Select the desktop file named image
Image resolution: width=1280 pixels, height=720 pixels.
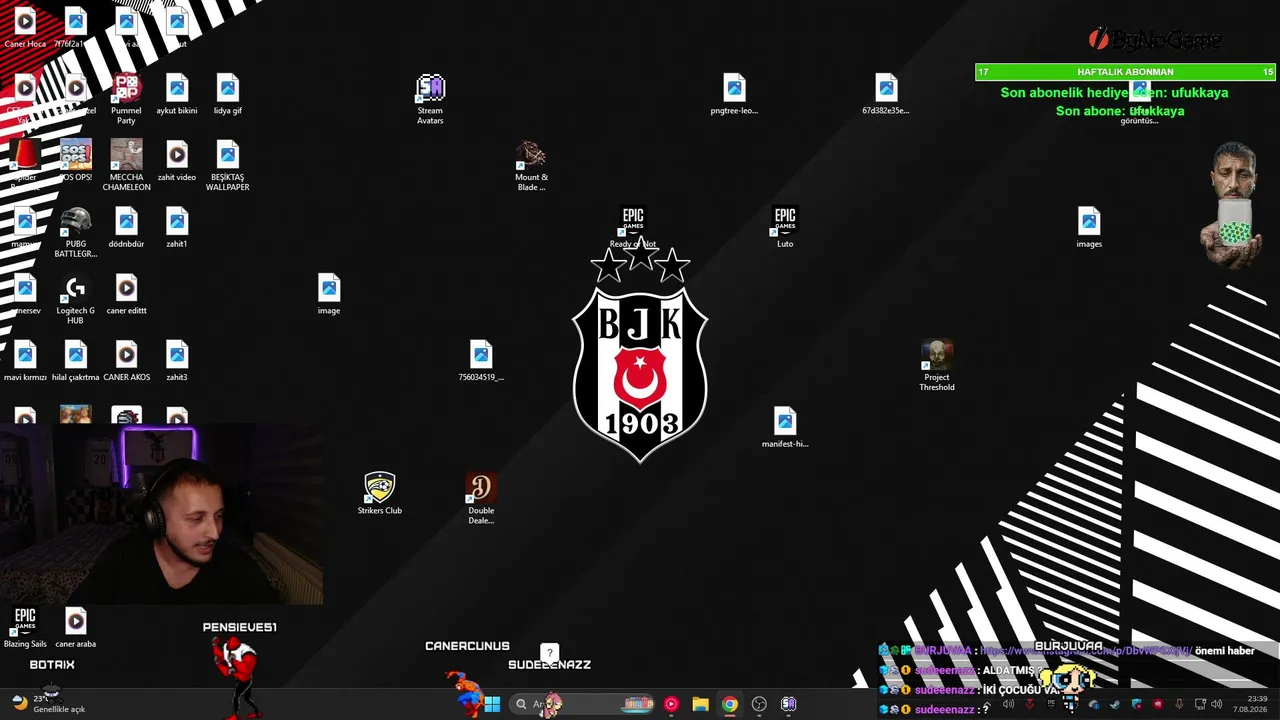329,295
